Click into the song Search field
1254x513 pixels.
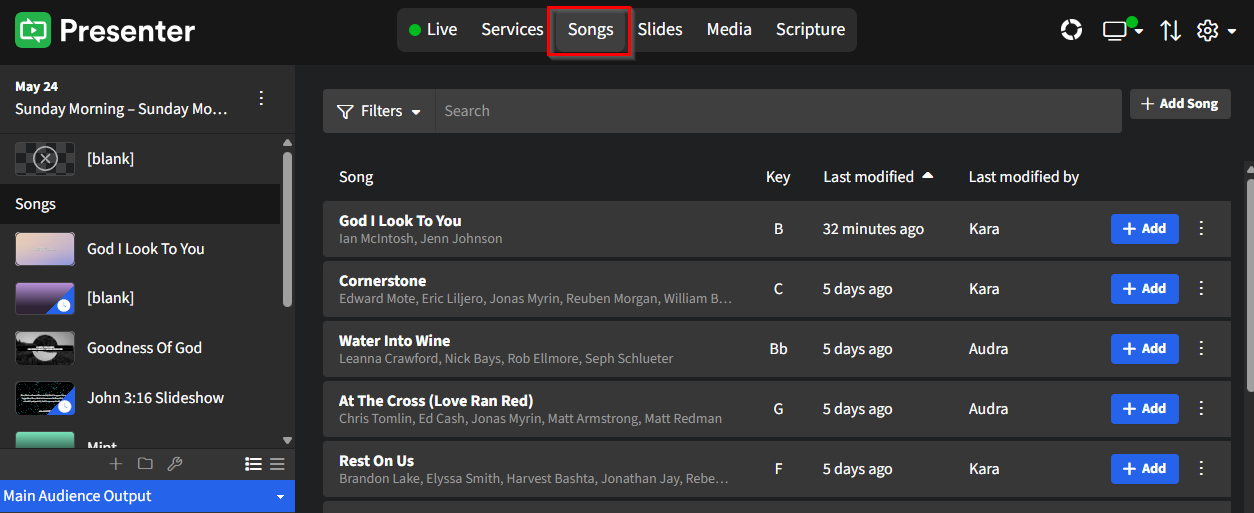pos(778,111)
